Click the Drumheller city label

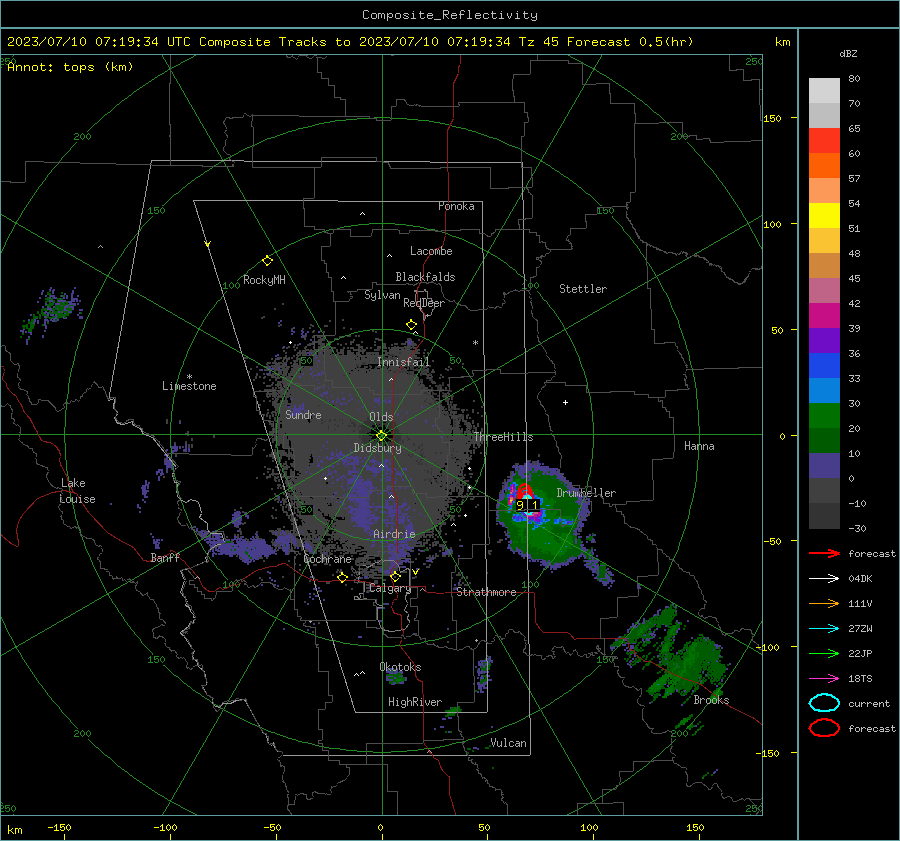pos(586,493)
